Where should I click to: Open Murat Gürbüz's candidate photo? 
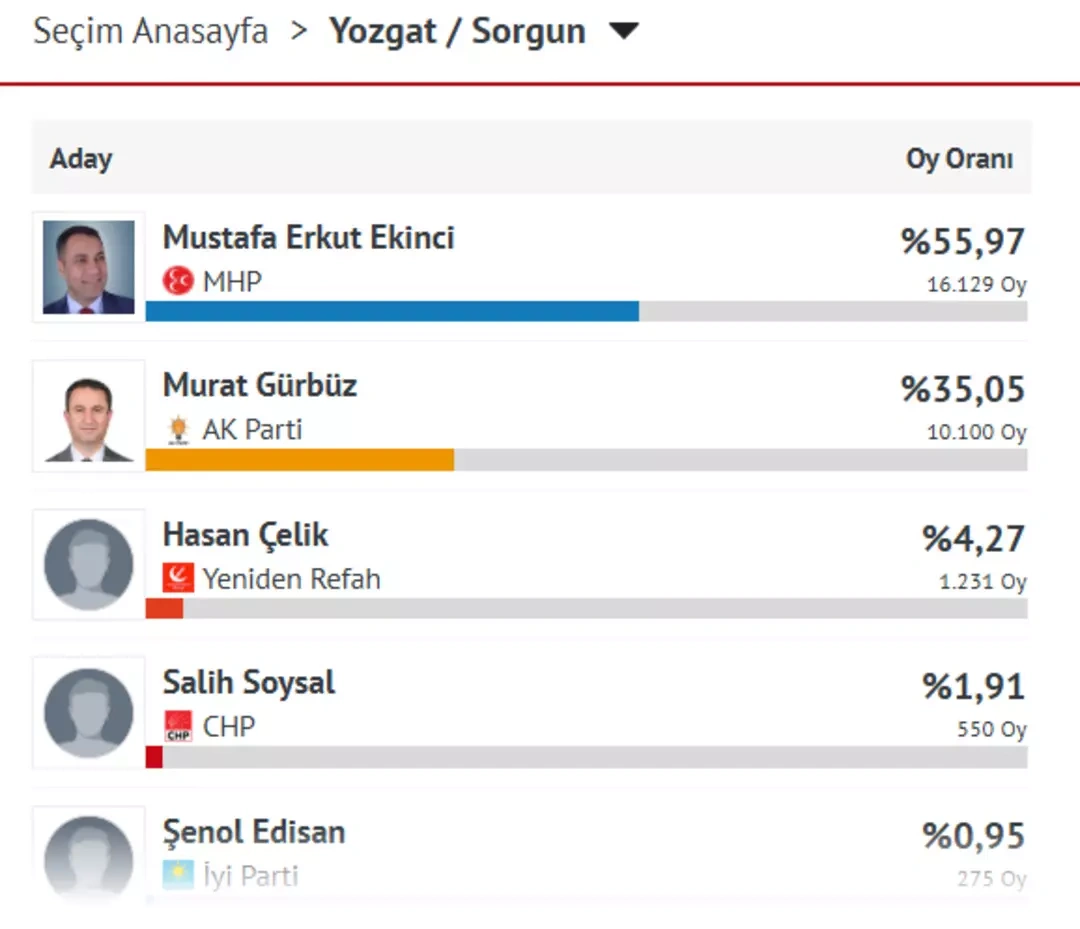click(x=89, y=416)
